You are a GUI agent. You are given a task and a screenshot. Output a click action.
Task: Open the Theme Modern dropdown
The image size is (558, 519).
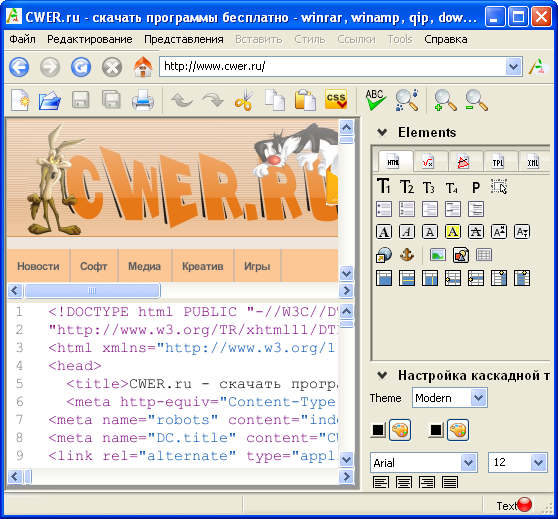[x=478, y=398]
